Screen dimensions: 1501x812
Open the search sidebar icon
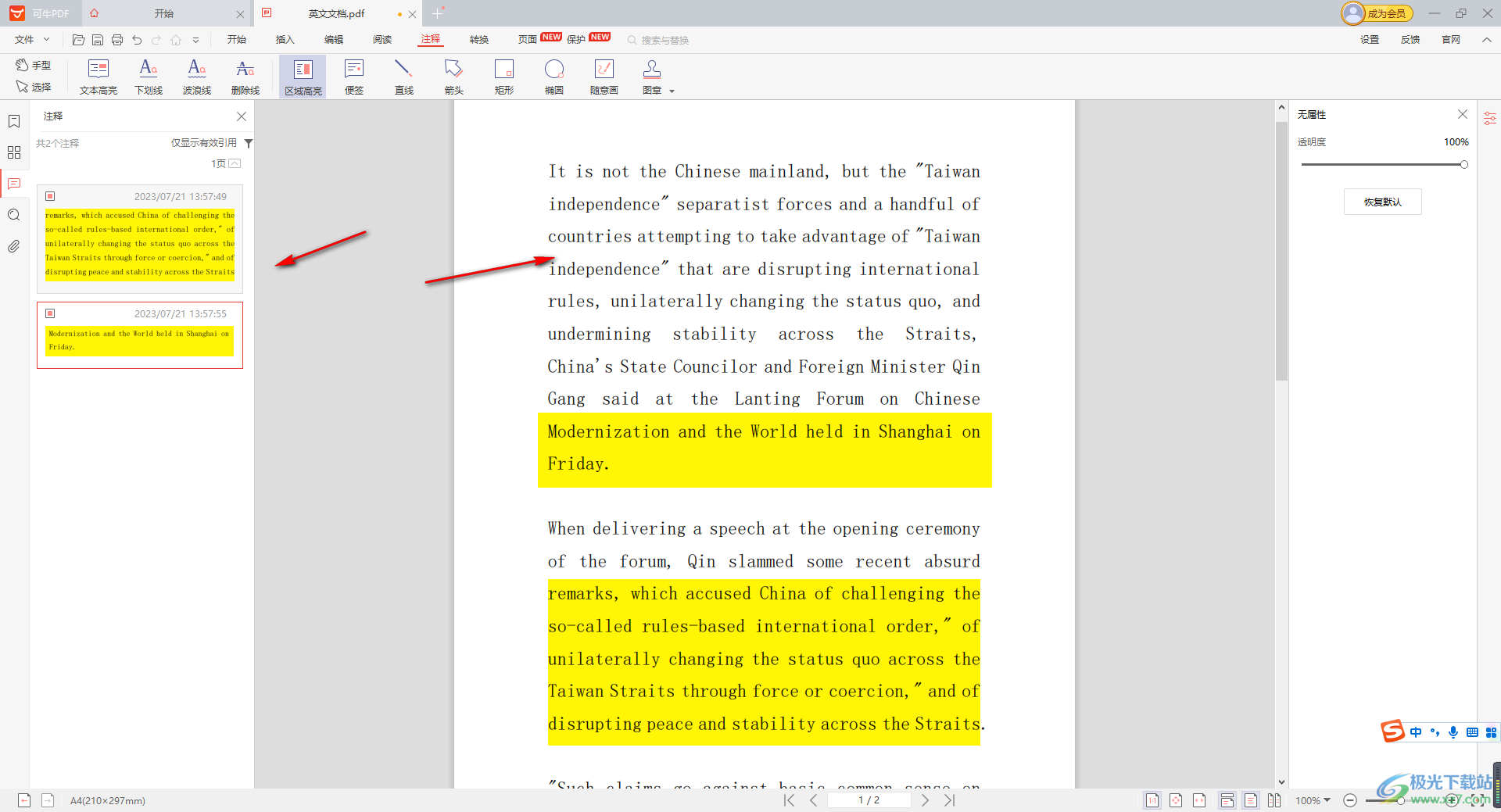tap(14, 215)
